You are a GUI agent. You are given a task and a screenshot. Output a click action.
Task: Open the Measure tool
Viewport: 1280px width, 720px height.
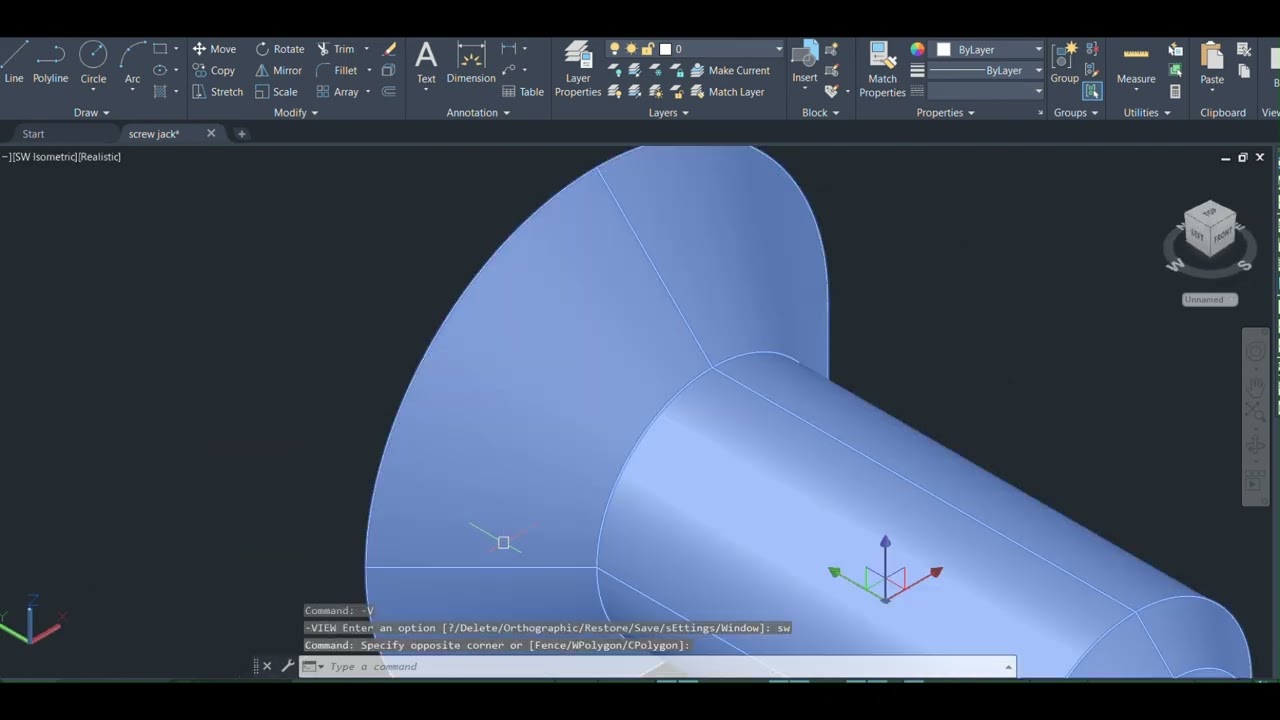[x=1136, y=62]
